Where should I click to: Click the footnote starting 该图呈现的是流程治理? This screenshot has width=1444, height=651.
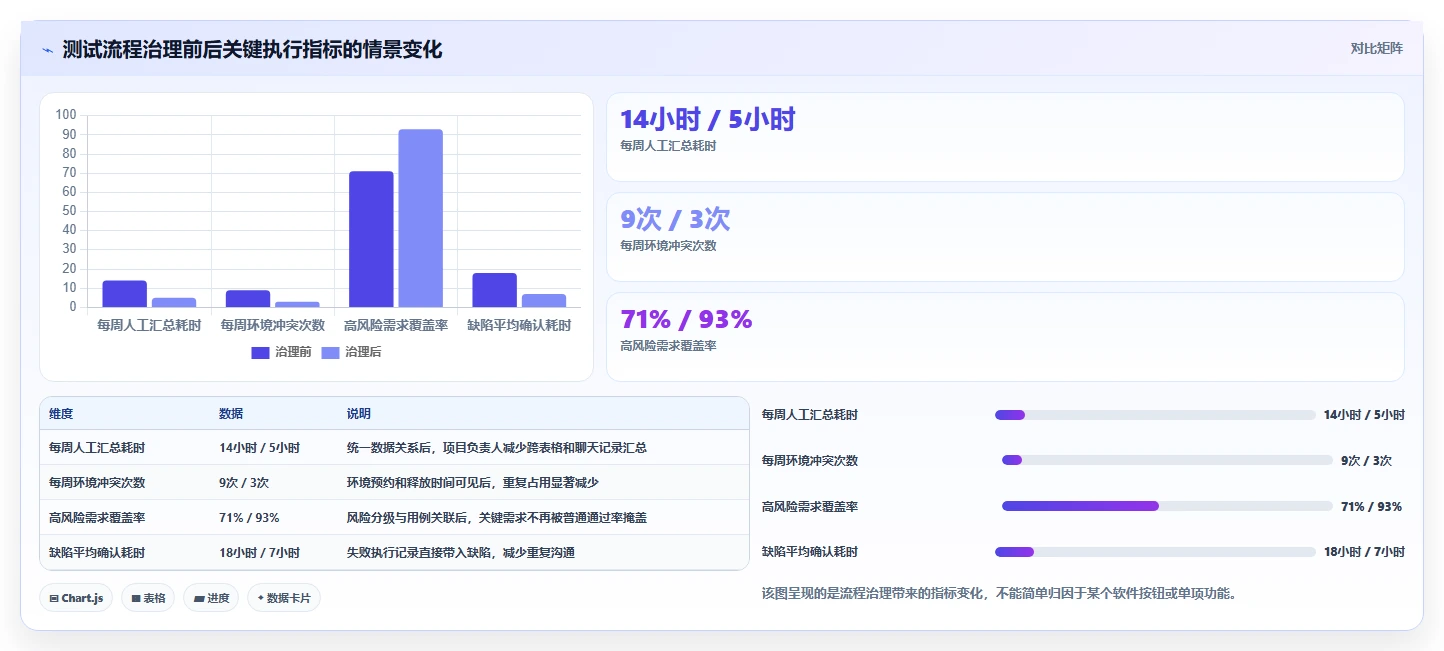pyautogui.click(x=1001, y=593)
